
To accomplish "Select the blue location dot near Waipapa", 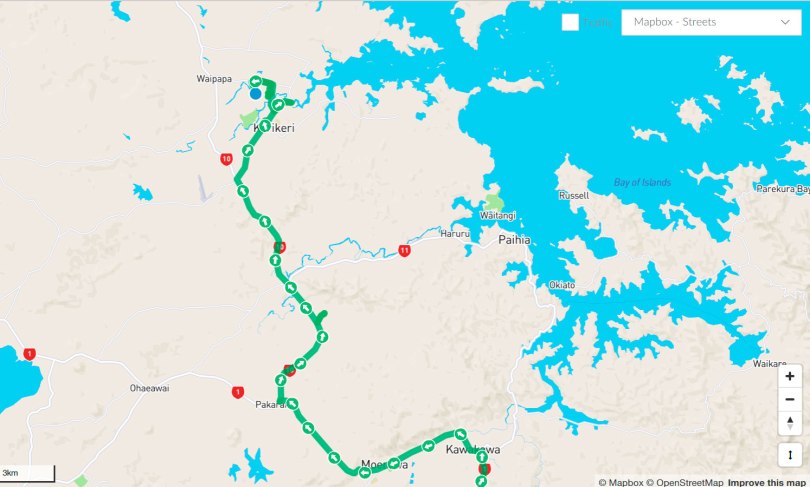I will (x=255, y=93).
